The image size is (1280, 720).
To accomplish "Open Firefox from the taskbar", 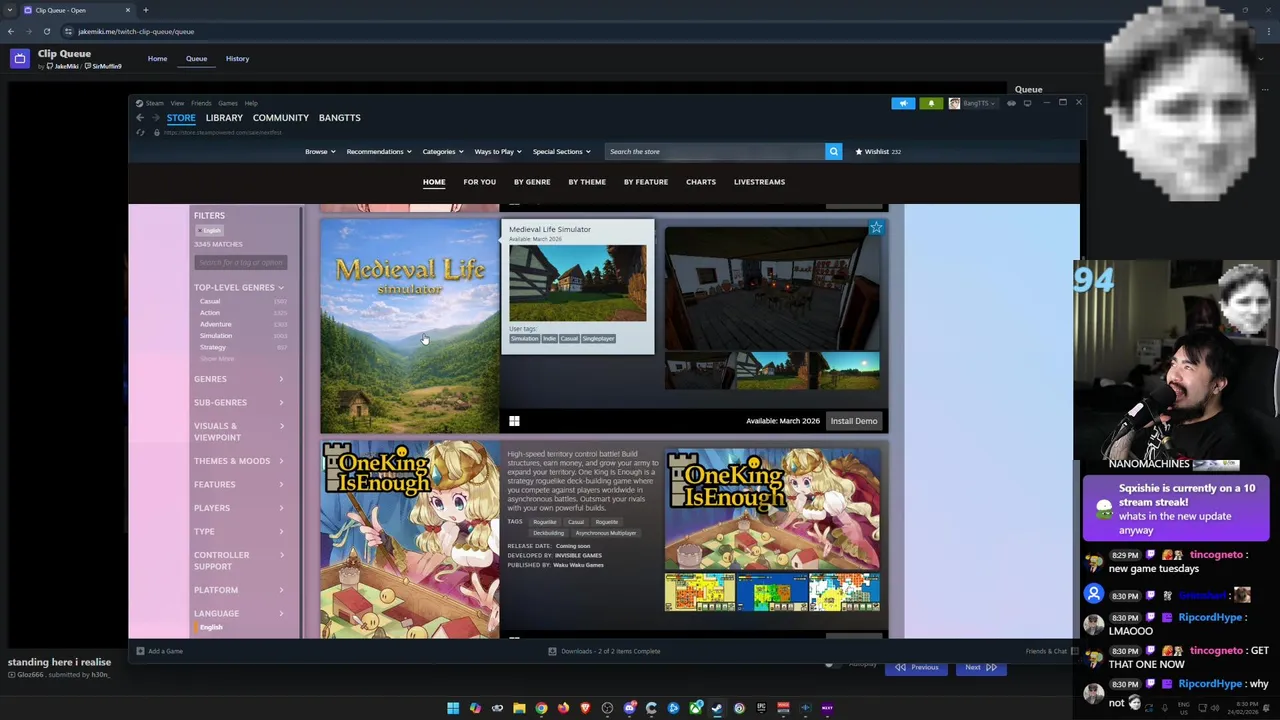I will point(563,708).
